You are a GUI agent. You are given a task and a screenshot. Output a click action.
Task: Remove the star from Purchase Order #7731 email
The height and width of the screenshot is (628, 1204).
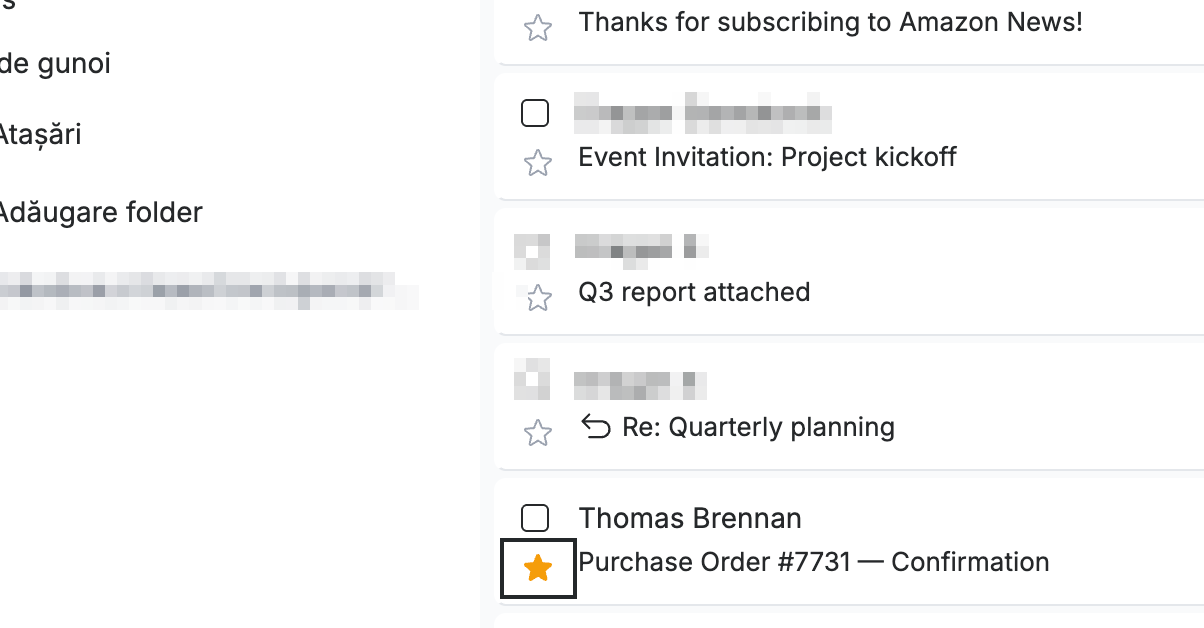(538, 569)
